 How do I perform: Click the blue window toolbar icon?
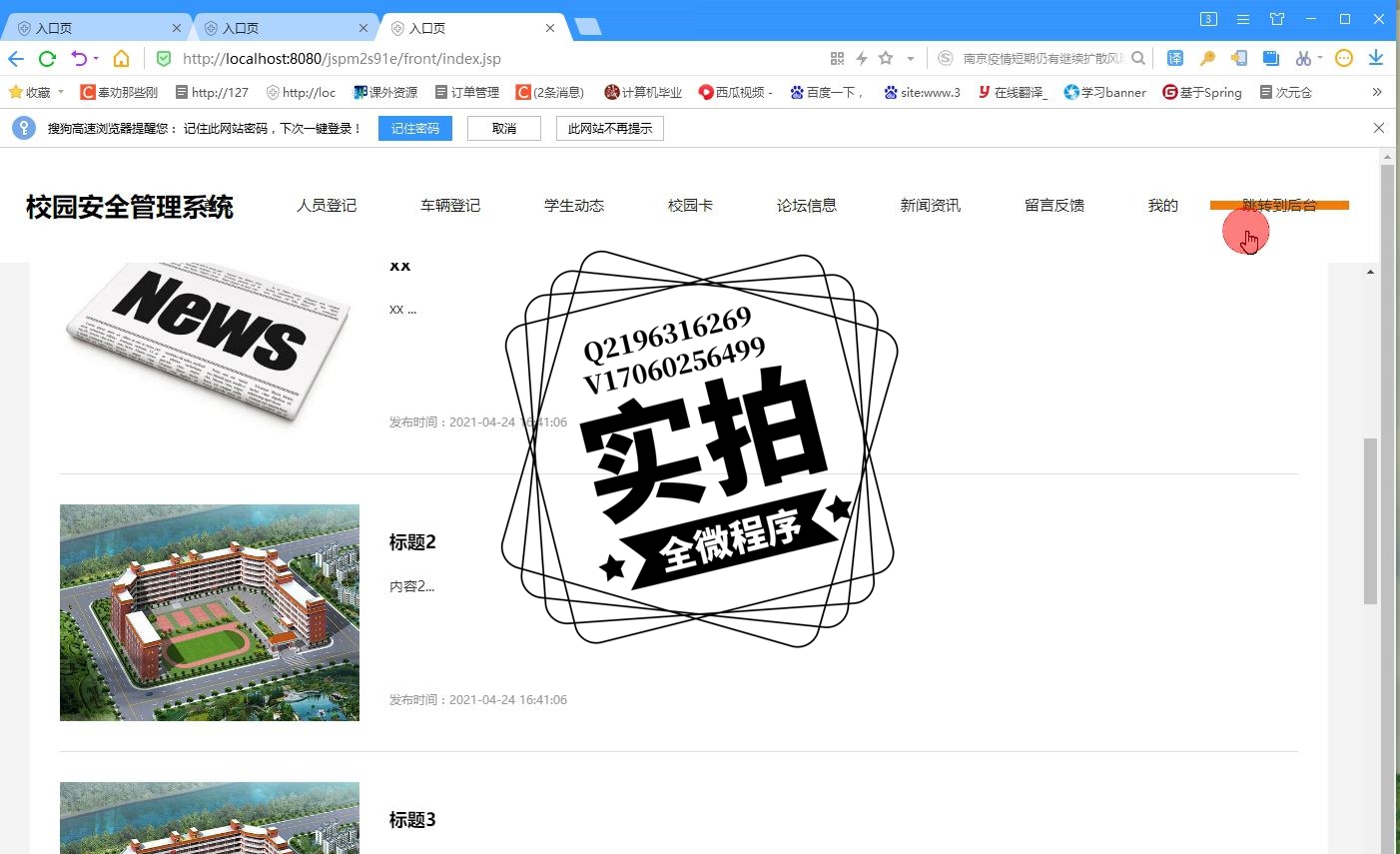(x=1271, y=58)
